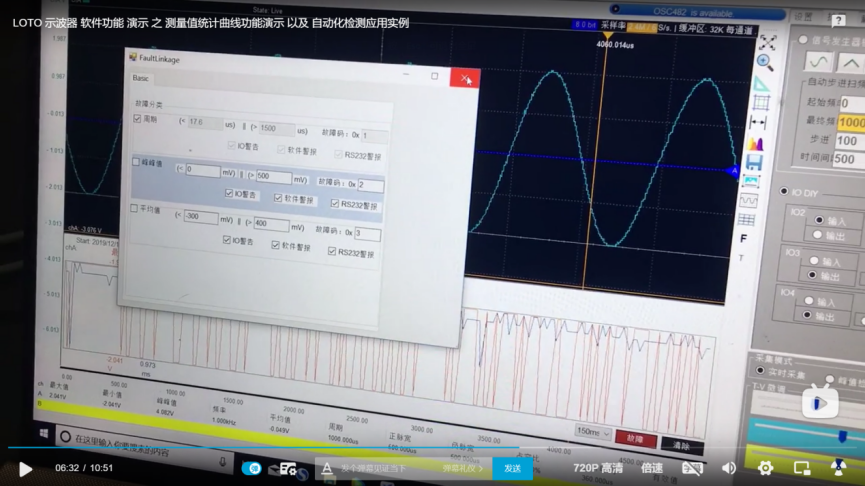Click the save floppy disk icon
The height and width of the screenshot is (486, 865).
[754, 162]
